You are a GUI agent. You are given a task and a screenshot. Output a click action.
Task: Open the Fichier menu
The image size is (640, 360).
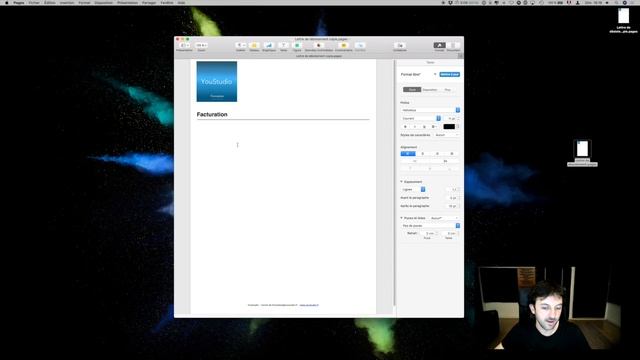click(34, 2)
